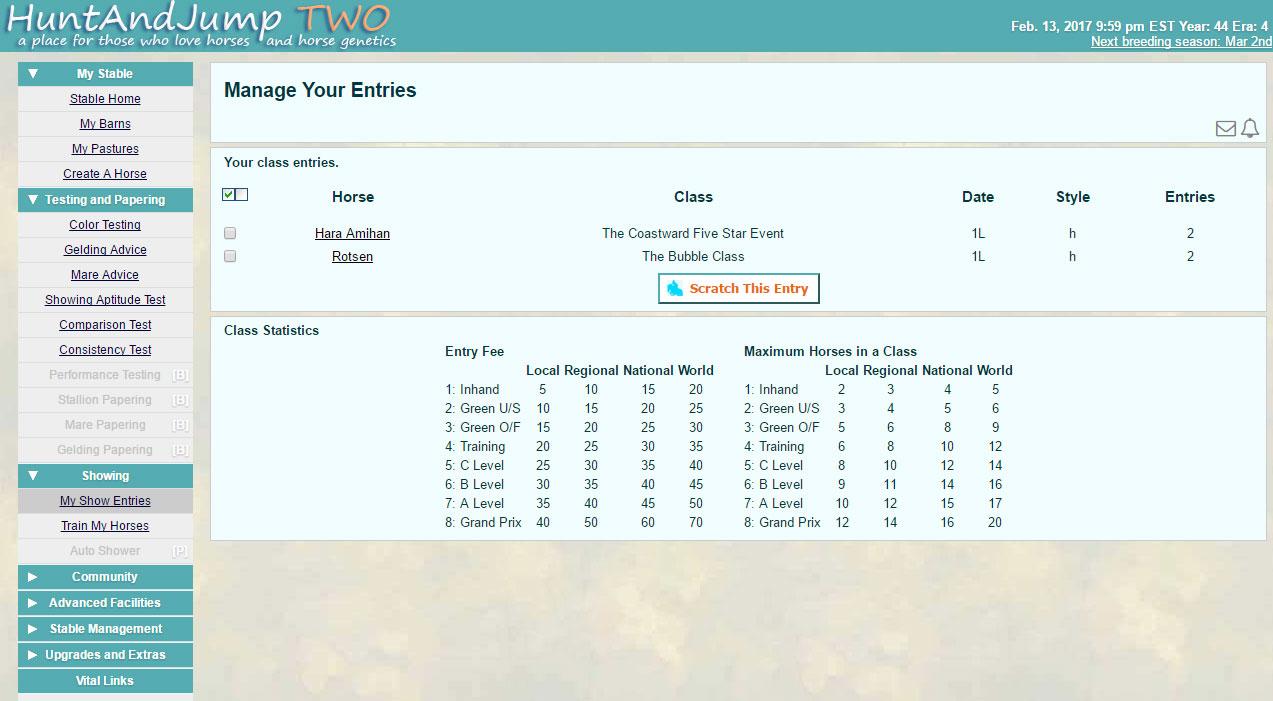Open the My Show Entries page
Image resolution: width=1273 pixels, height=701 pixels.
click(105, 501)
